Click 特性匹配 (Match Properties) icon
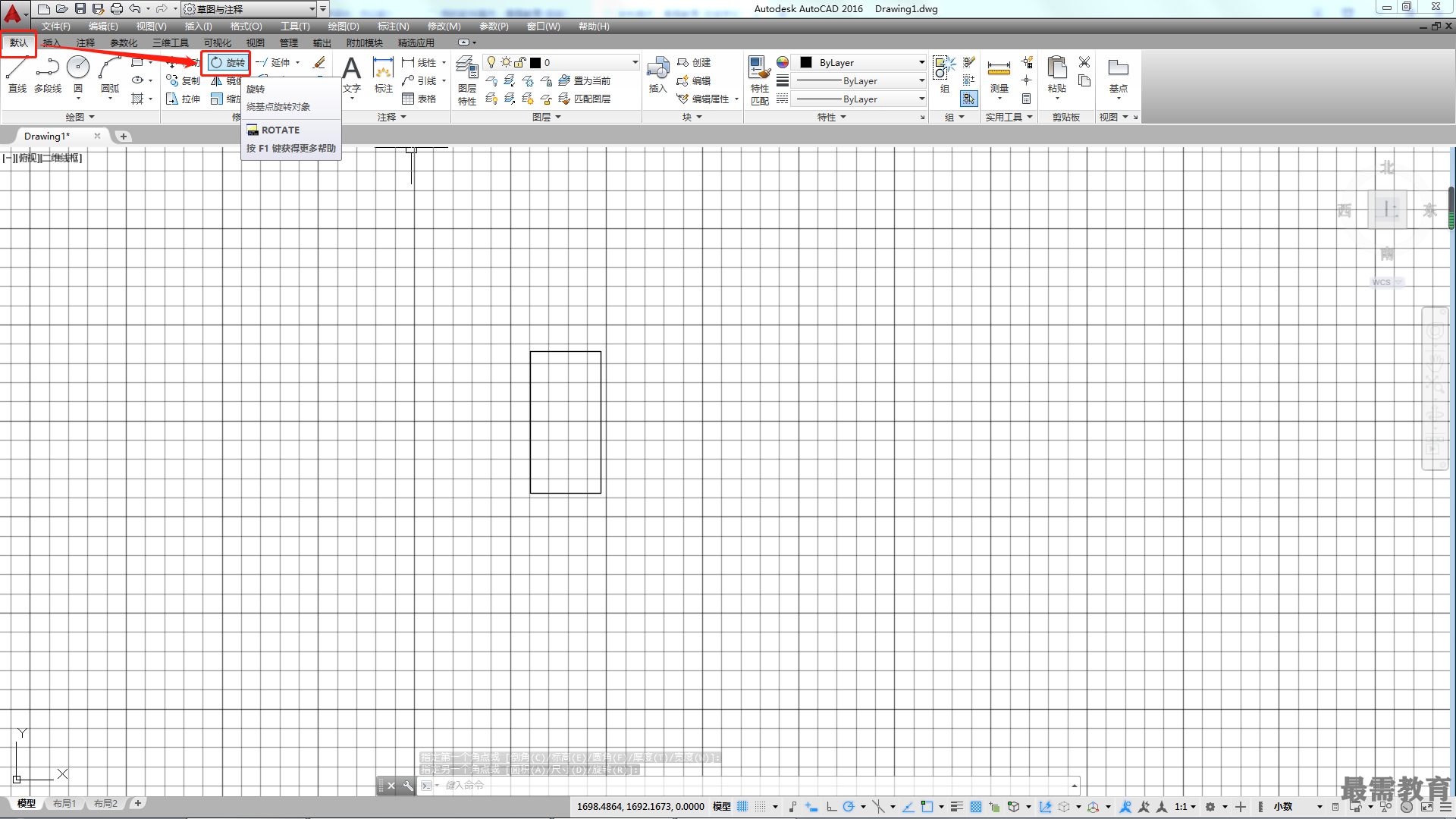The image size is (1456, 819). click(x=759, y=80)
